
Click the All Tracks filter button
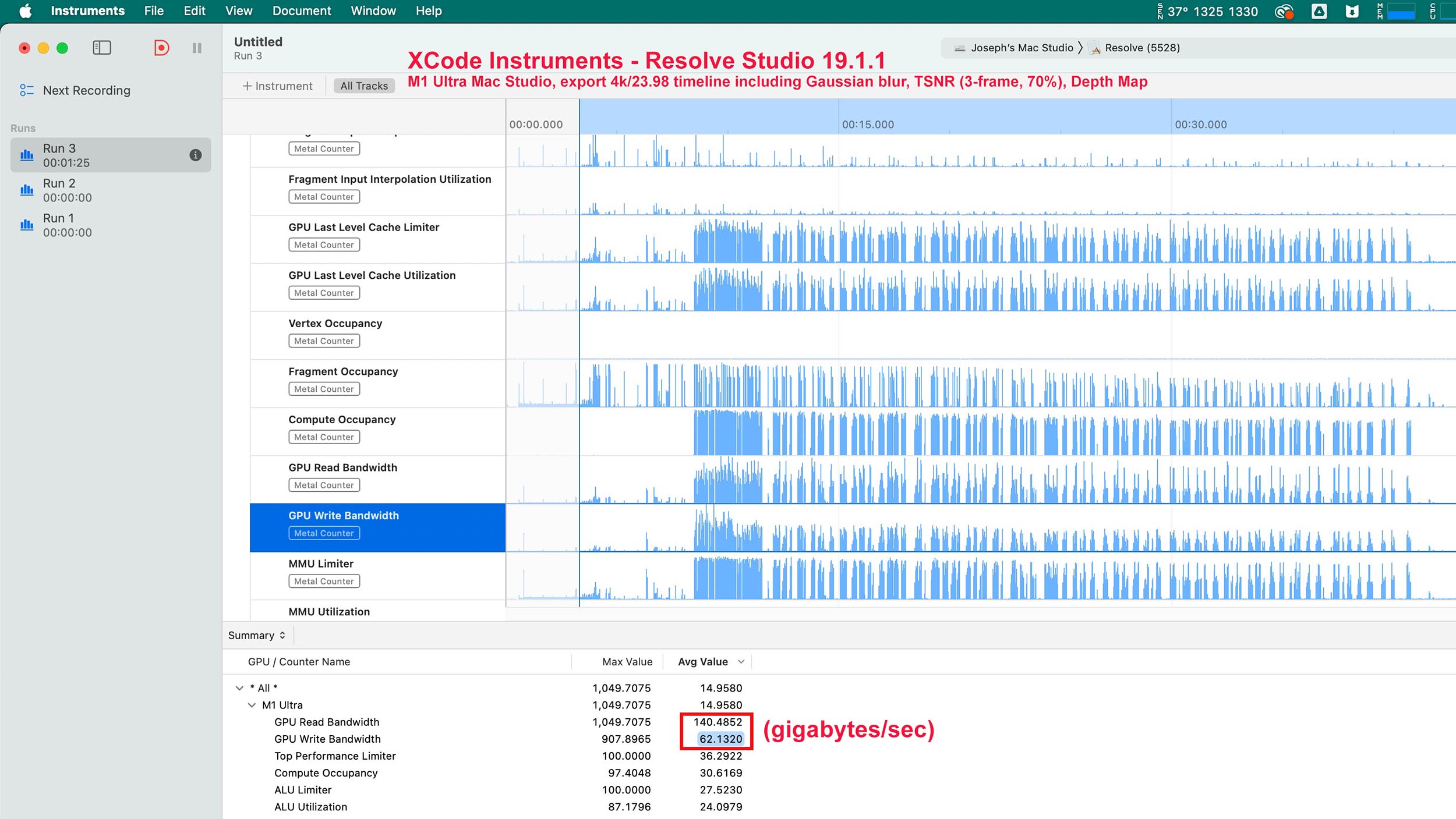click(364, 86)
